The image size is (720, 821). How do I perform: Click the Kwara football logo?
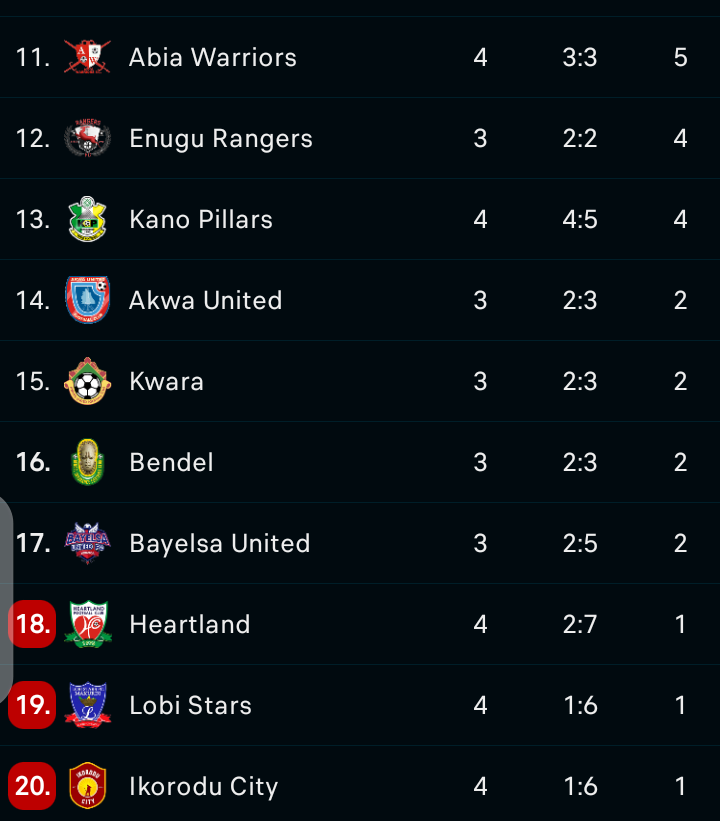pyautogui.click(x=87, y=381)
